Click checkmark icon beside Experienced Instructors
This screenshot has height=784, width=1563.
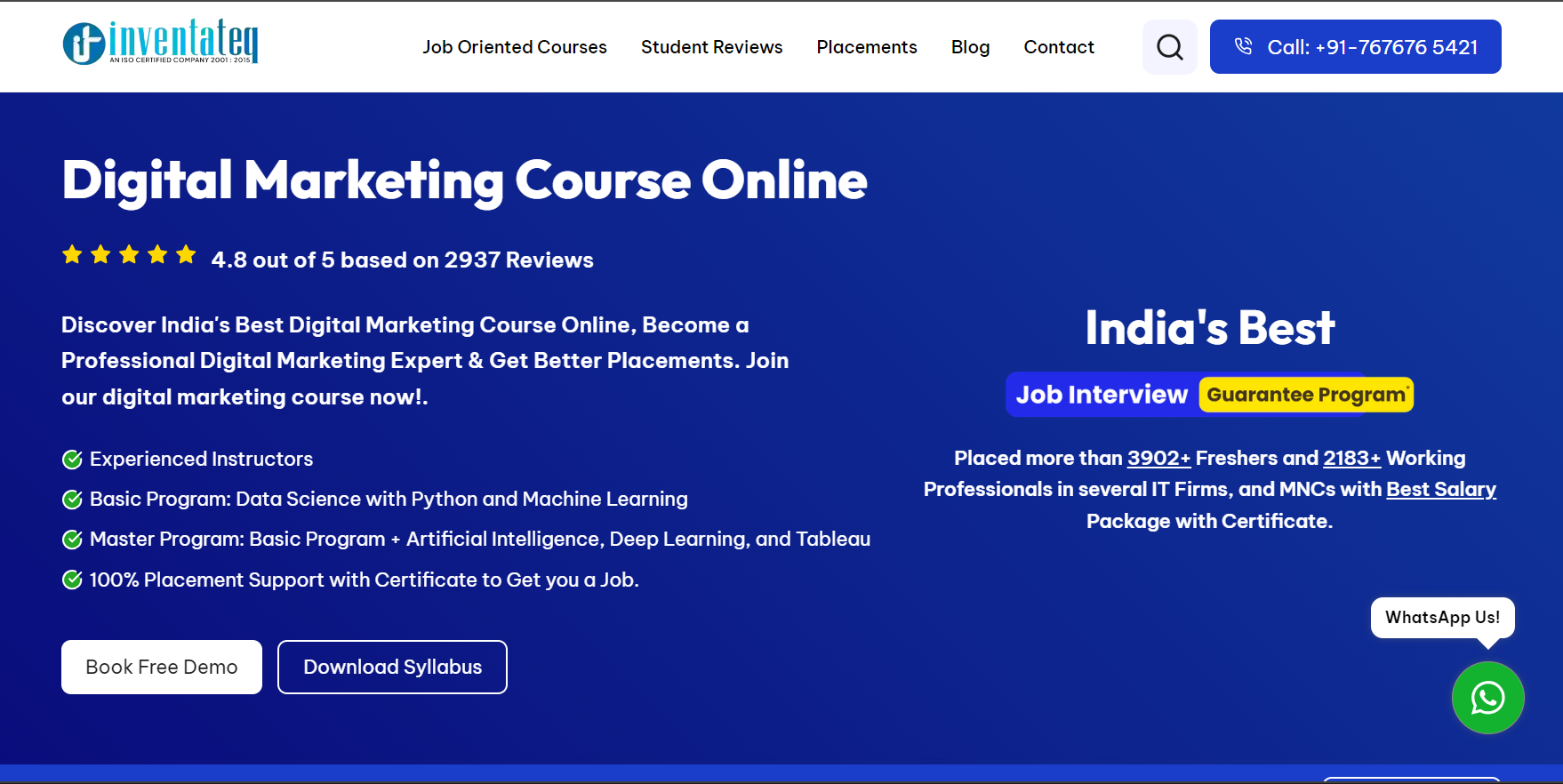point(72,460)
